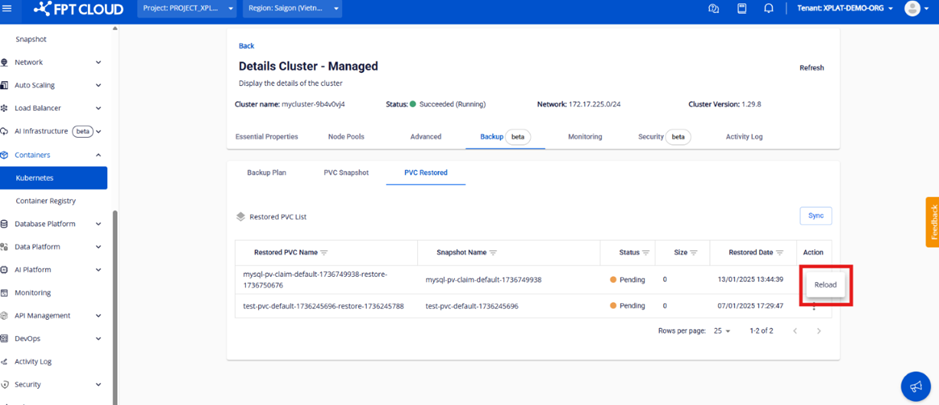This screenshot has width=939, height=405.
Task: Open the documentation book icon
Action: coord(741,9)
